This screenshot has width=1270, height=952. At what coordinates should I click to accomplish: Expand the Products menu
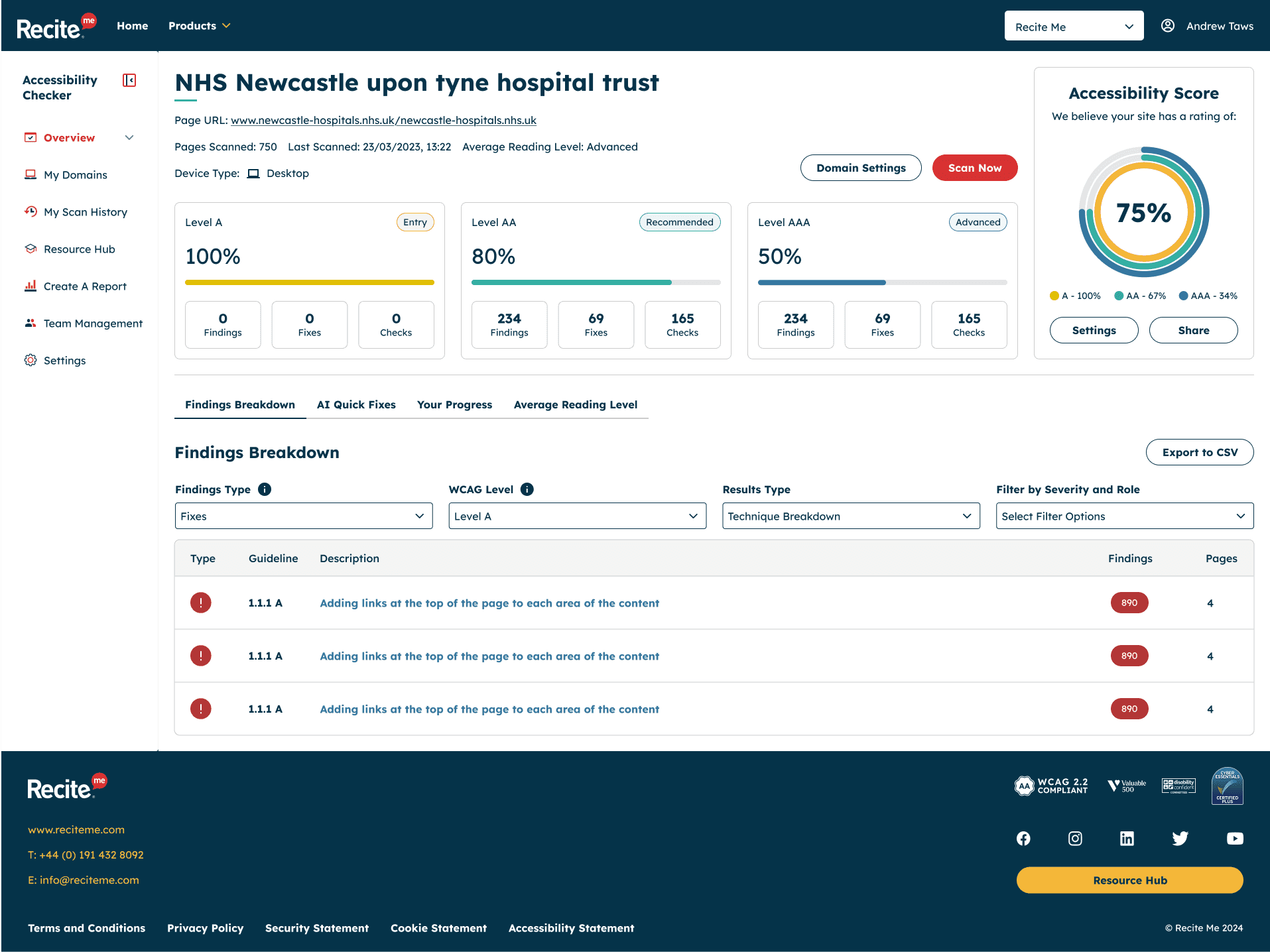pos(199,26)
